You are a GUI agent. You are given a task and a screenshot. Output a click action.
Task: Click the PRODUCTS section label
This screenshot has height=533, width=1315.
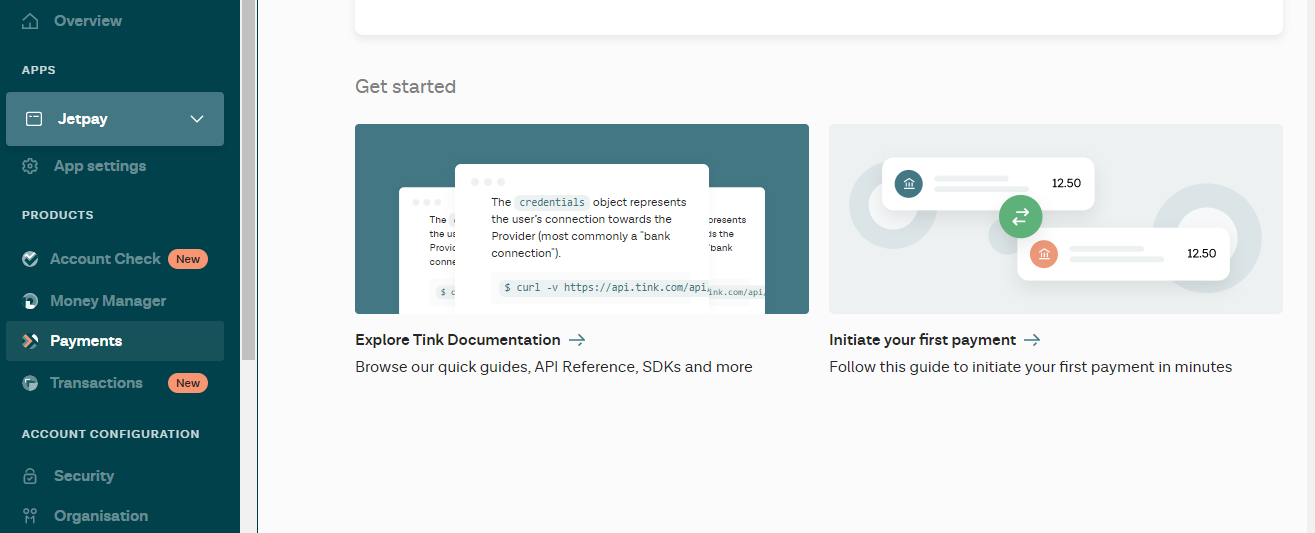[x=58, y=215]
